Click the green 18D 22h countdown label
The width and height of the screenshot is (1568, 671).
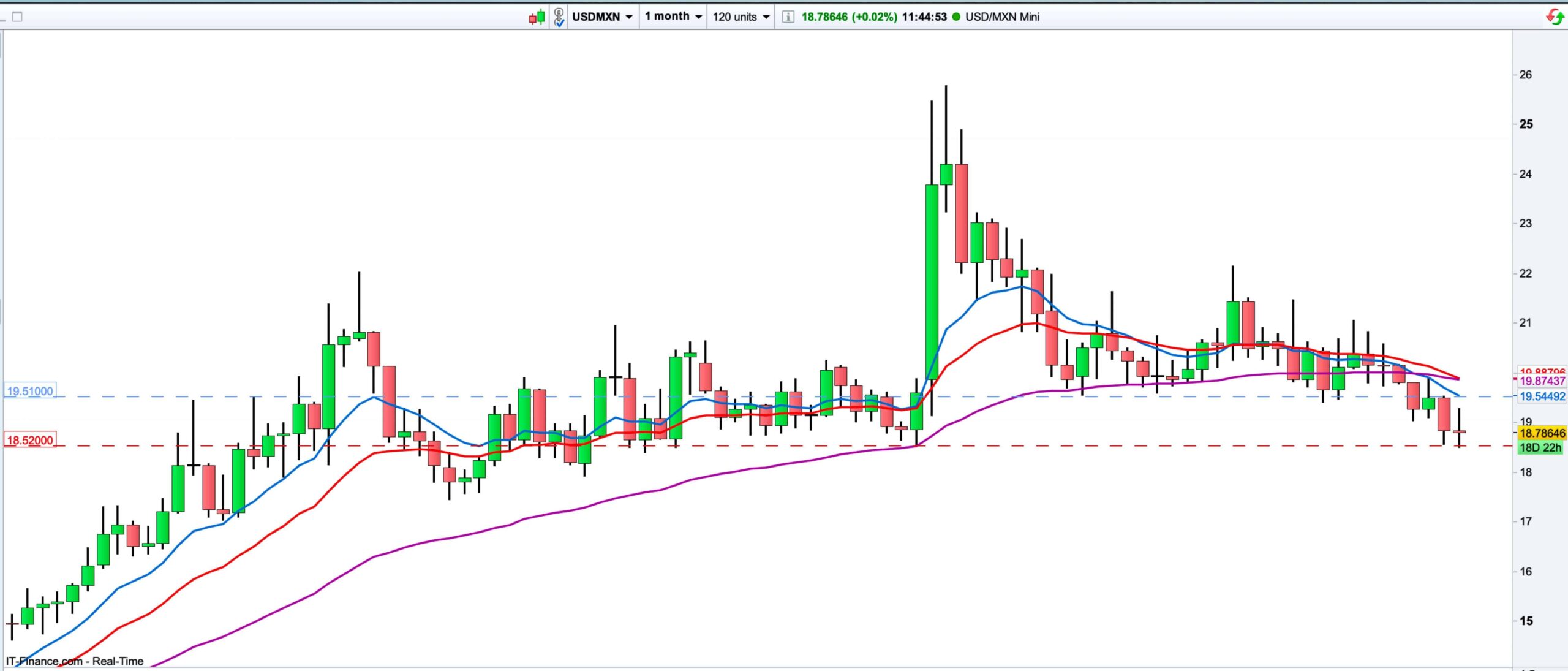point(1540,448)
